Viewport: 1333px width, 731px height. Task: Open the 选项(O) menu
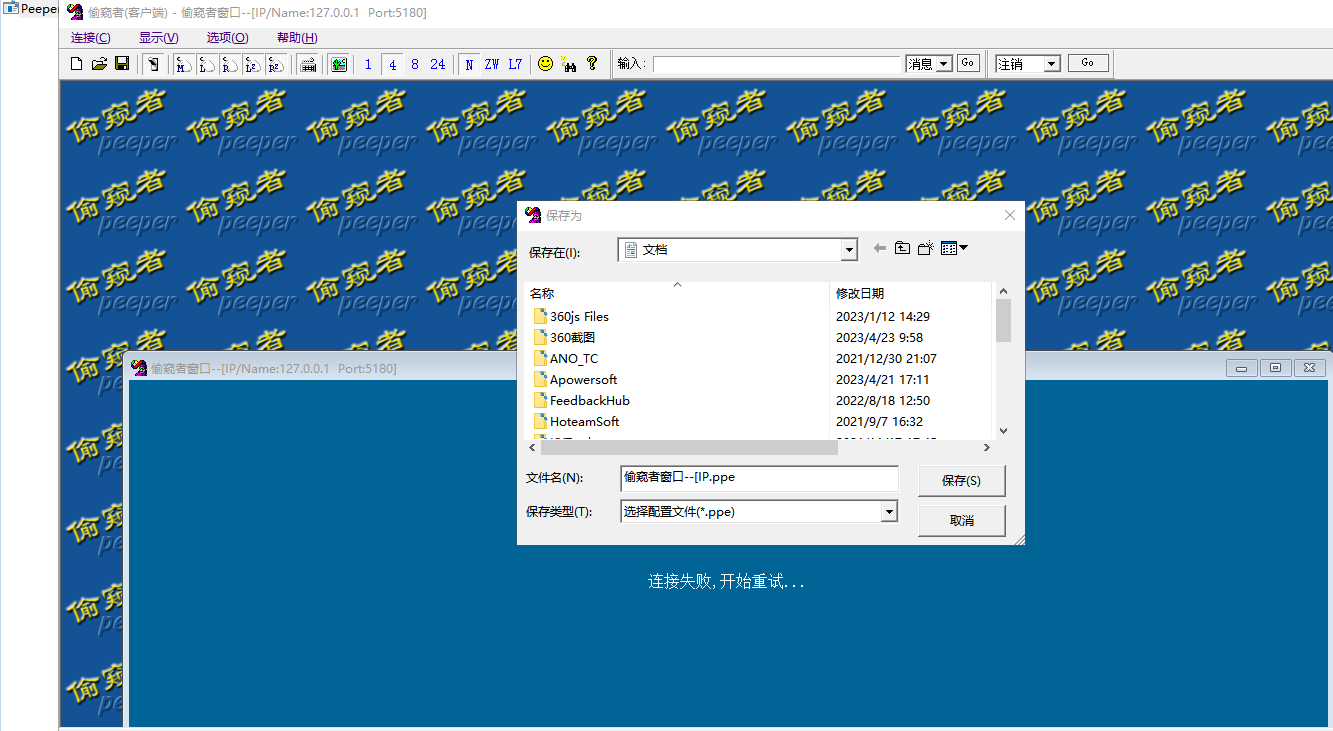click(228, 38)
